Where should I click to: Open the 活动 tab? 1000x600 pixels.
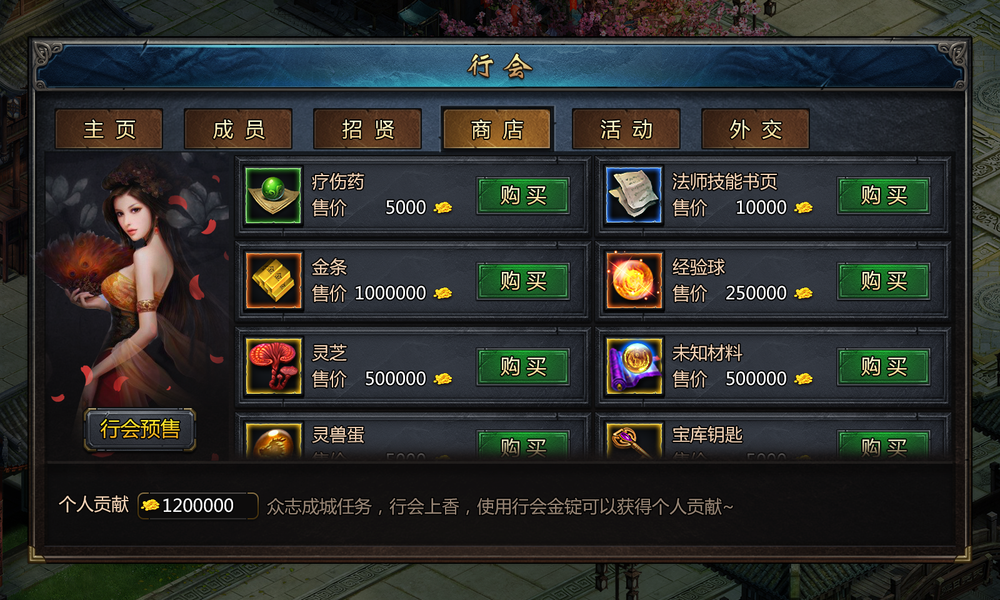626,129
